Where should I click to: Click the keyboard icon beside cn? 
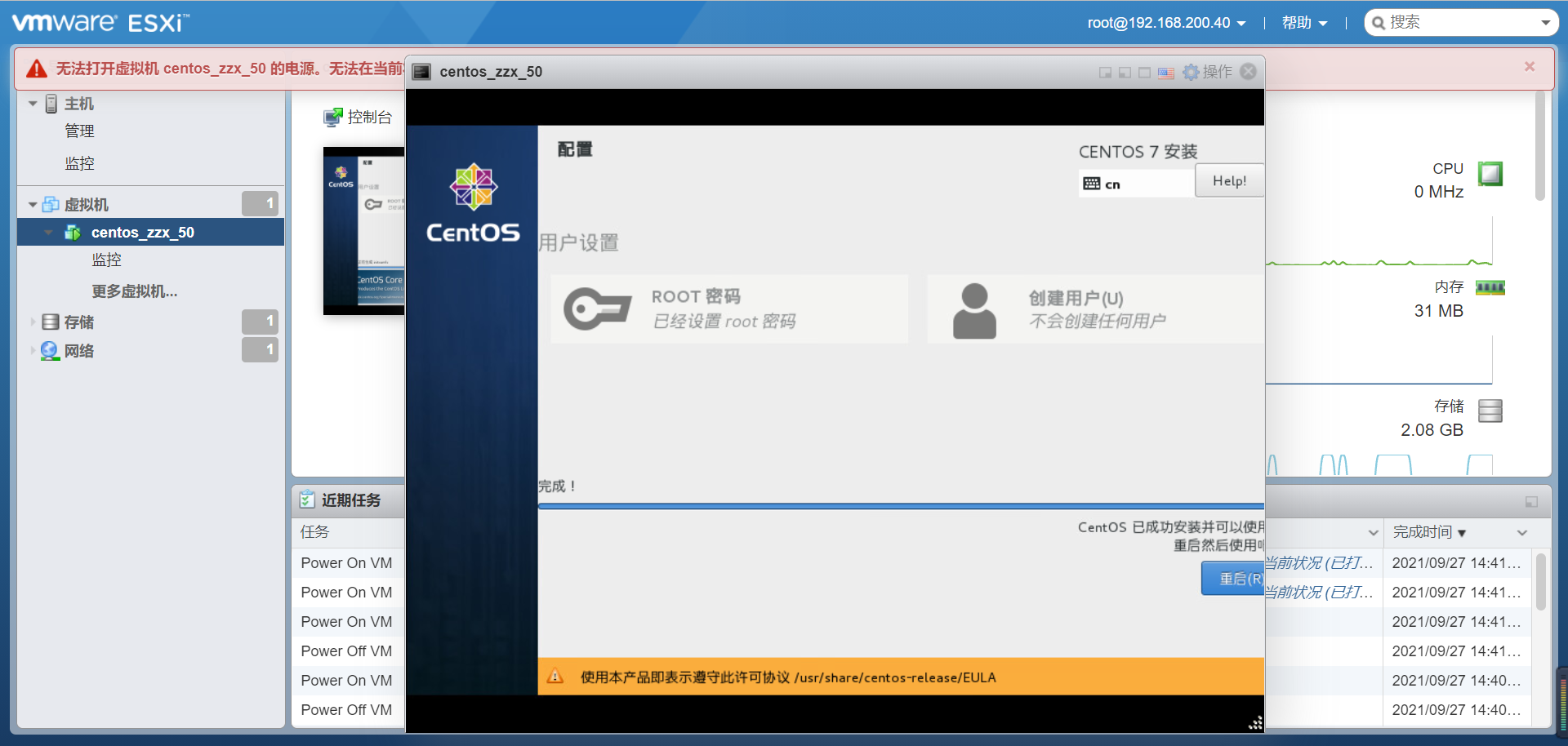coord(1092,184)
